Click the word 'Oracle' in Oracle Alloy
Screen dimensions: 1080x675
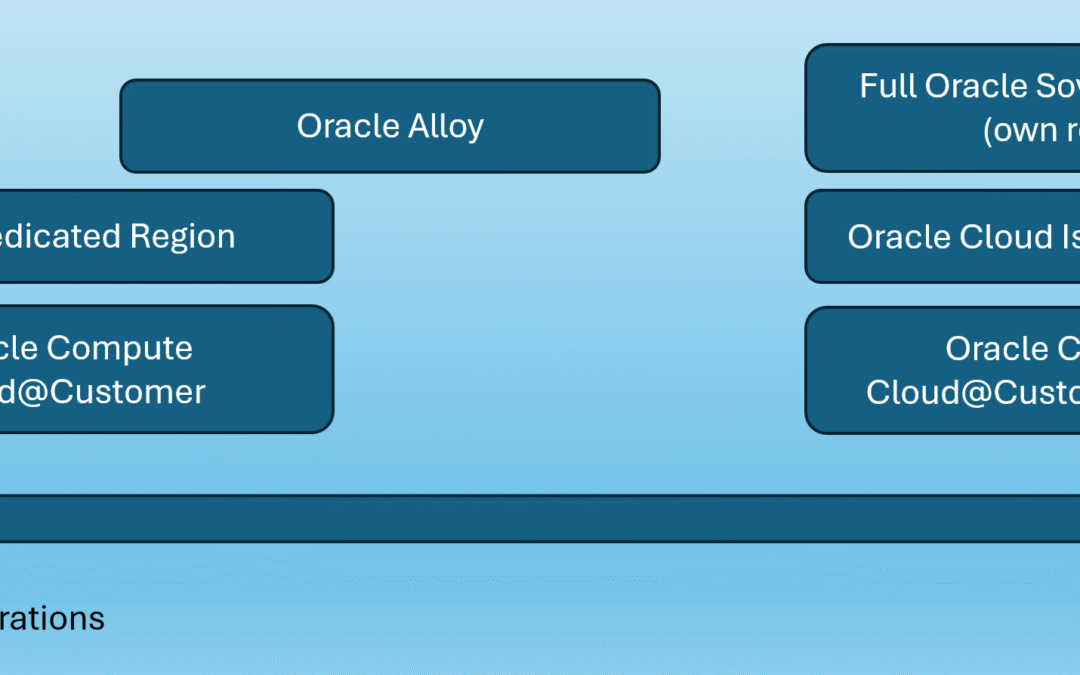pyautogui.click(x=348, y=126)
